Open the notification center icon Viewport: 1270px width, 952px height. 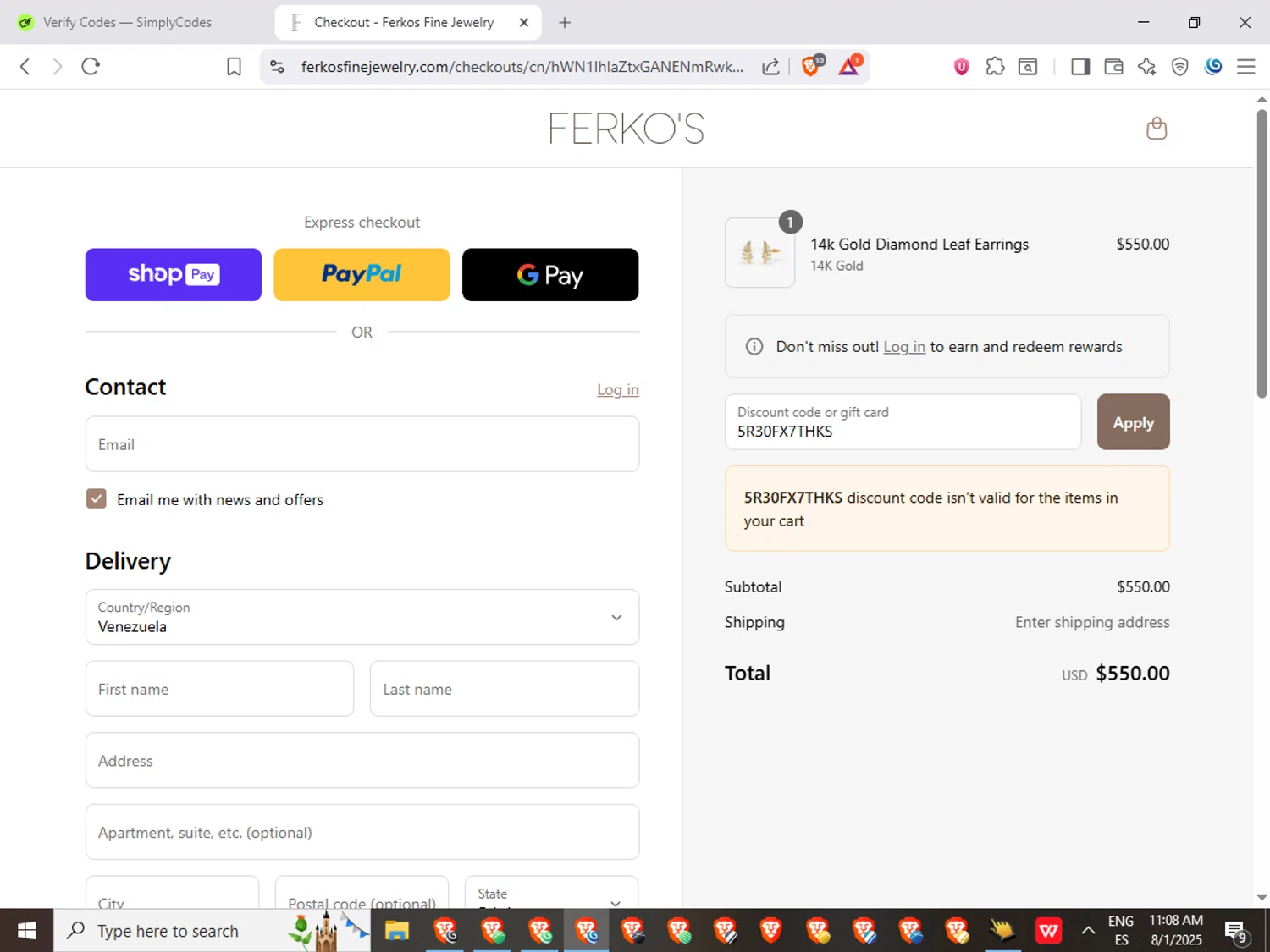pyautogui.click(x=1236, y=932)
